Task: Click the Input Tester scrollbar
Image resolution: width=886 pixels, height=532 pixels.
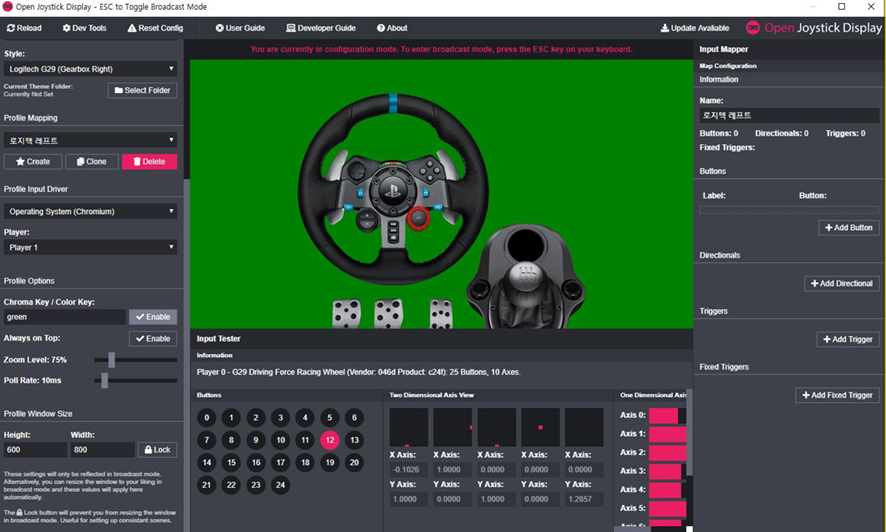Action: [689, 432]
